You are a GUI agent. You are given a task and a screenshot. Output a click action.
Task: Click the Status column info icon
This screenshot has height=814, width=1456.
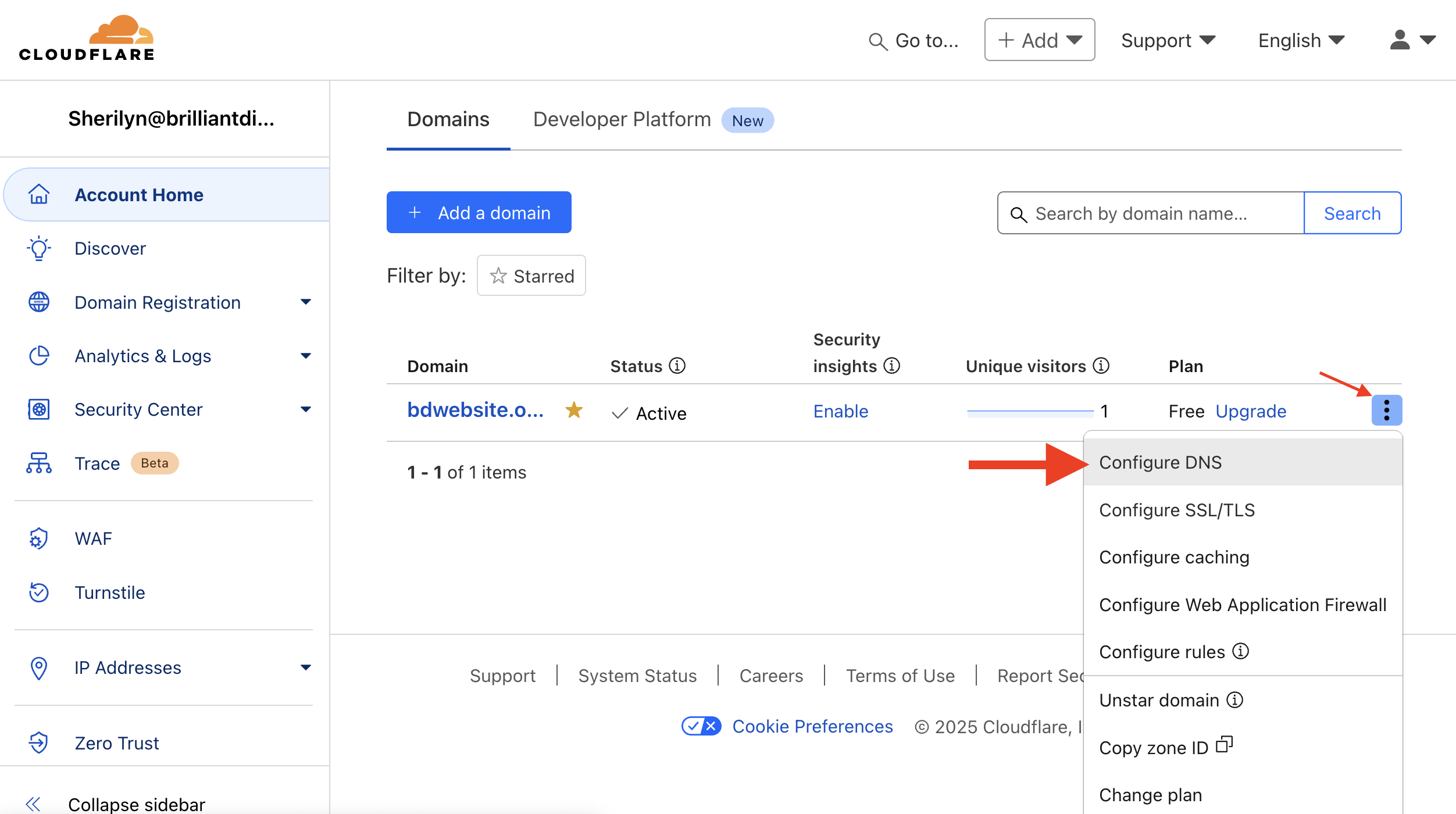click(677, 366)
